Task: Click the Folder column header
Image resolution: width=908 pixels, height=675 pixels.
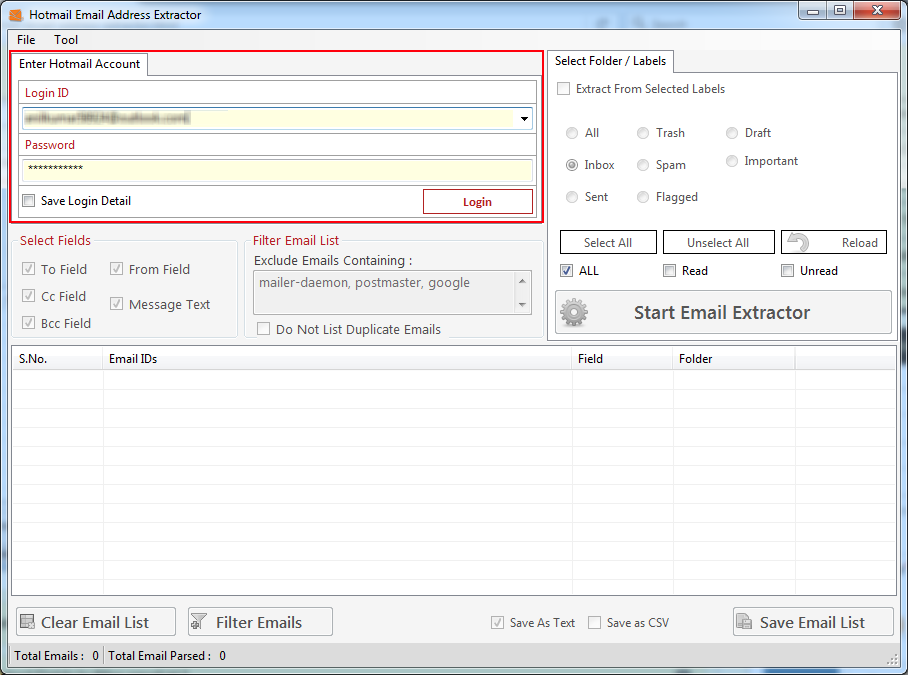Action: pos(734,359)
